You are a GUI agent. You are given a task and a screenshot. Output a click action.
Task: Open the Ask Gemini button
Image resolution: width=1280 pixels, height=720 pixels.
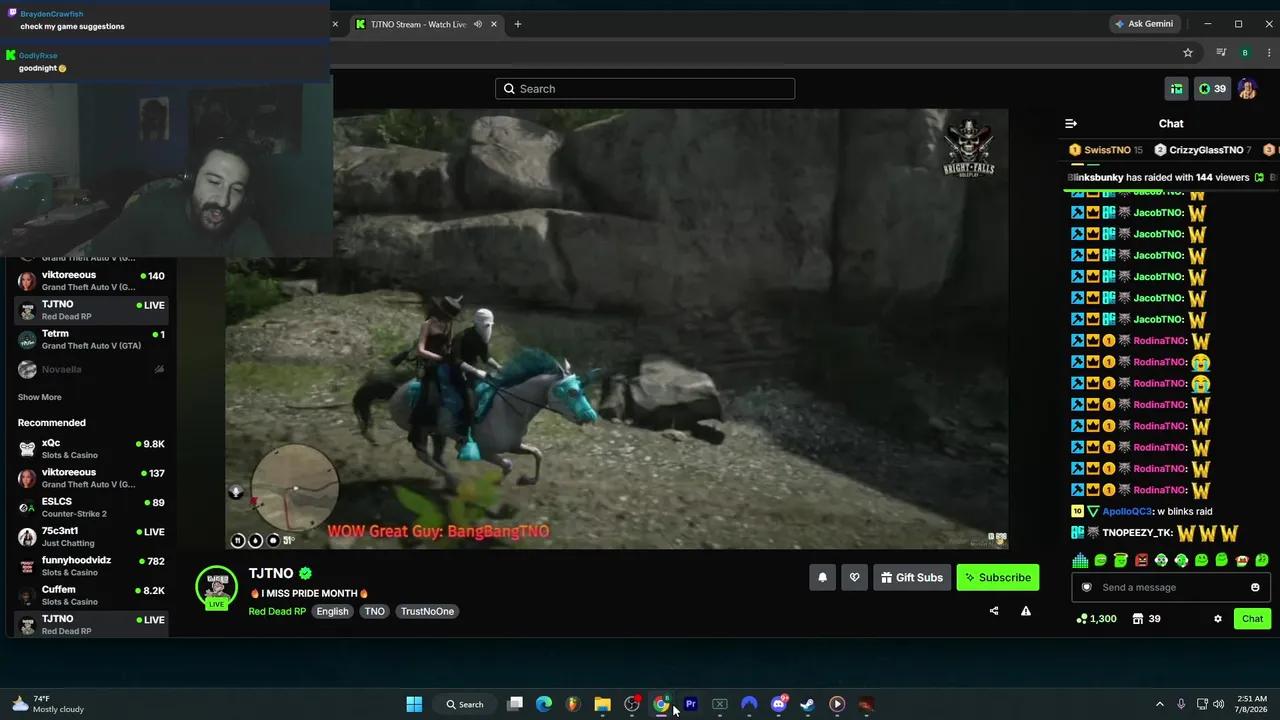1145,24
